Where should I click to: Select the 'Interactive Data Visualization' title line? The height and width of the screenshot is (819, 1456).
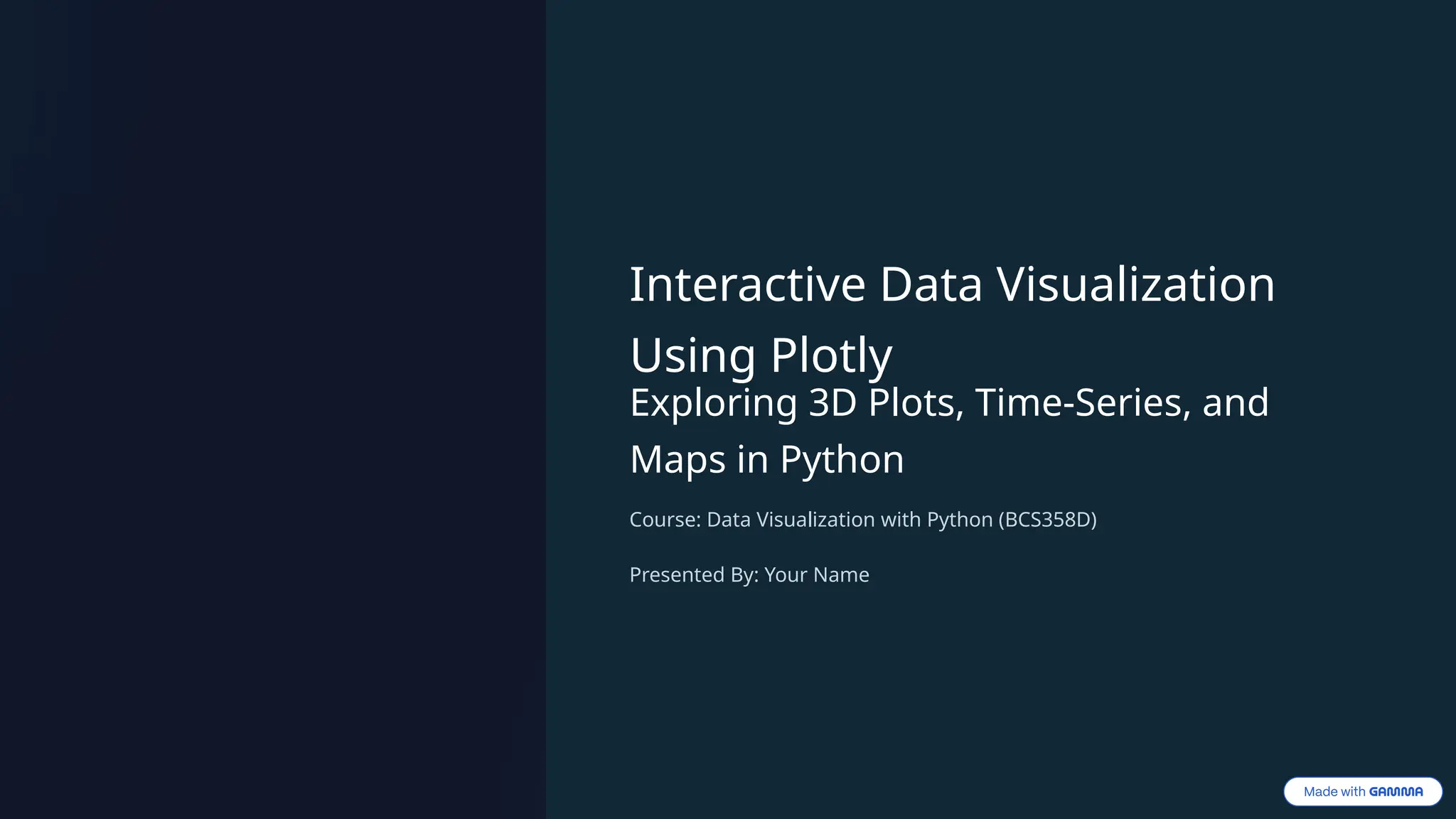[x=951, y=284]
